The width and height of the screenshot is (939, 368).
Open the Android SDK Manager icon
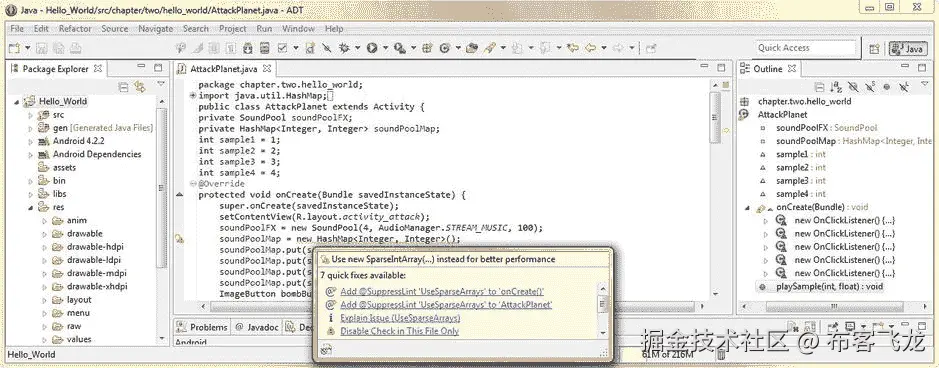click(x=247, y=48)
